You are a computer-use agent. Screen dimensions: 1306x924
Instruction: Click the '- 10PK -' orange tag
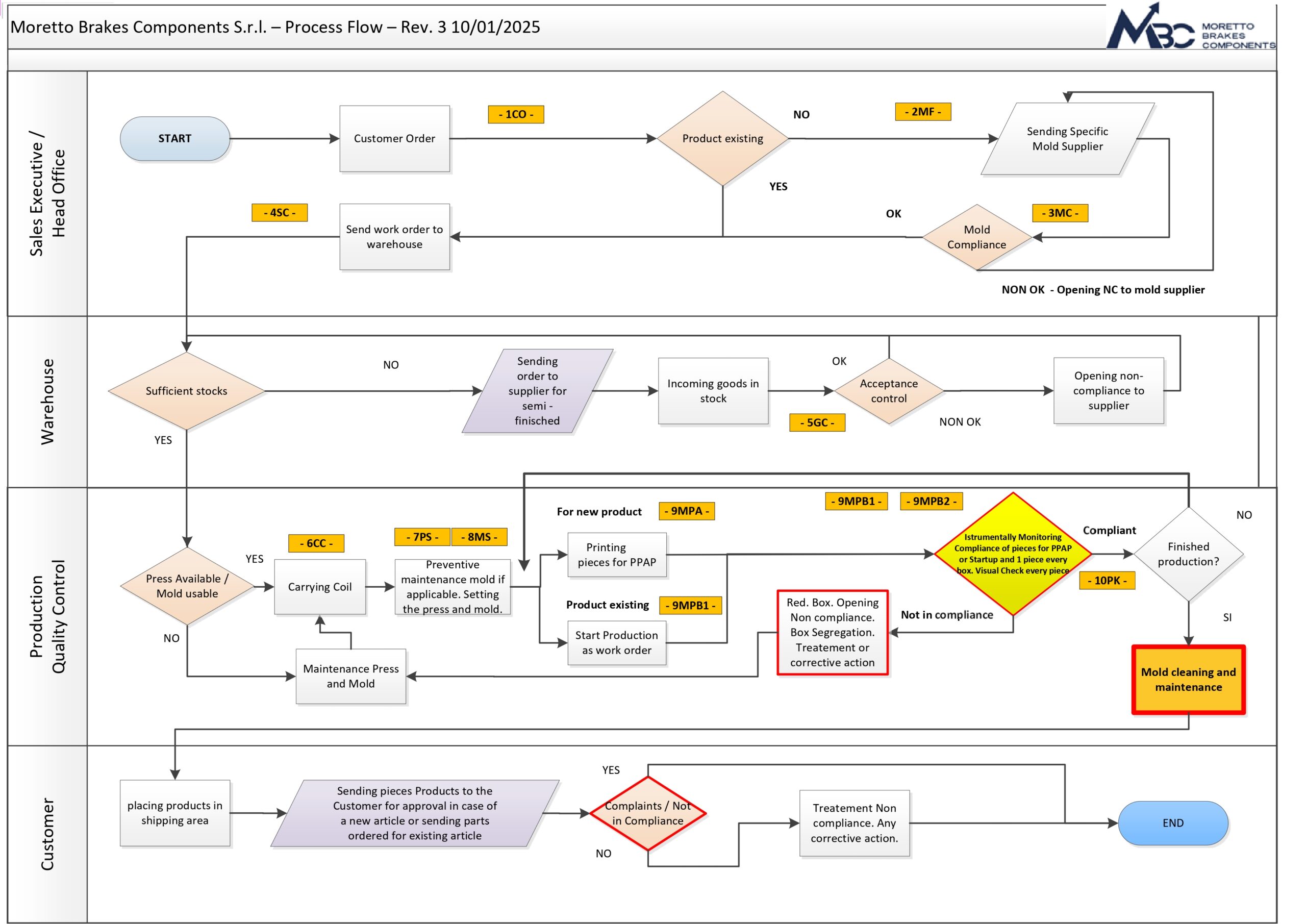[1107, 580]
